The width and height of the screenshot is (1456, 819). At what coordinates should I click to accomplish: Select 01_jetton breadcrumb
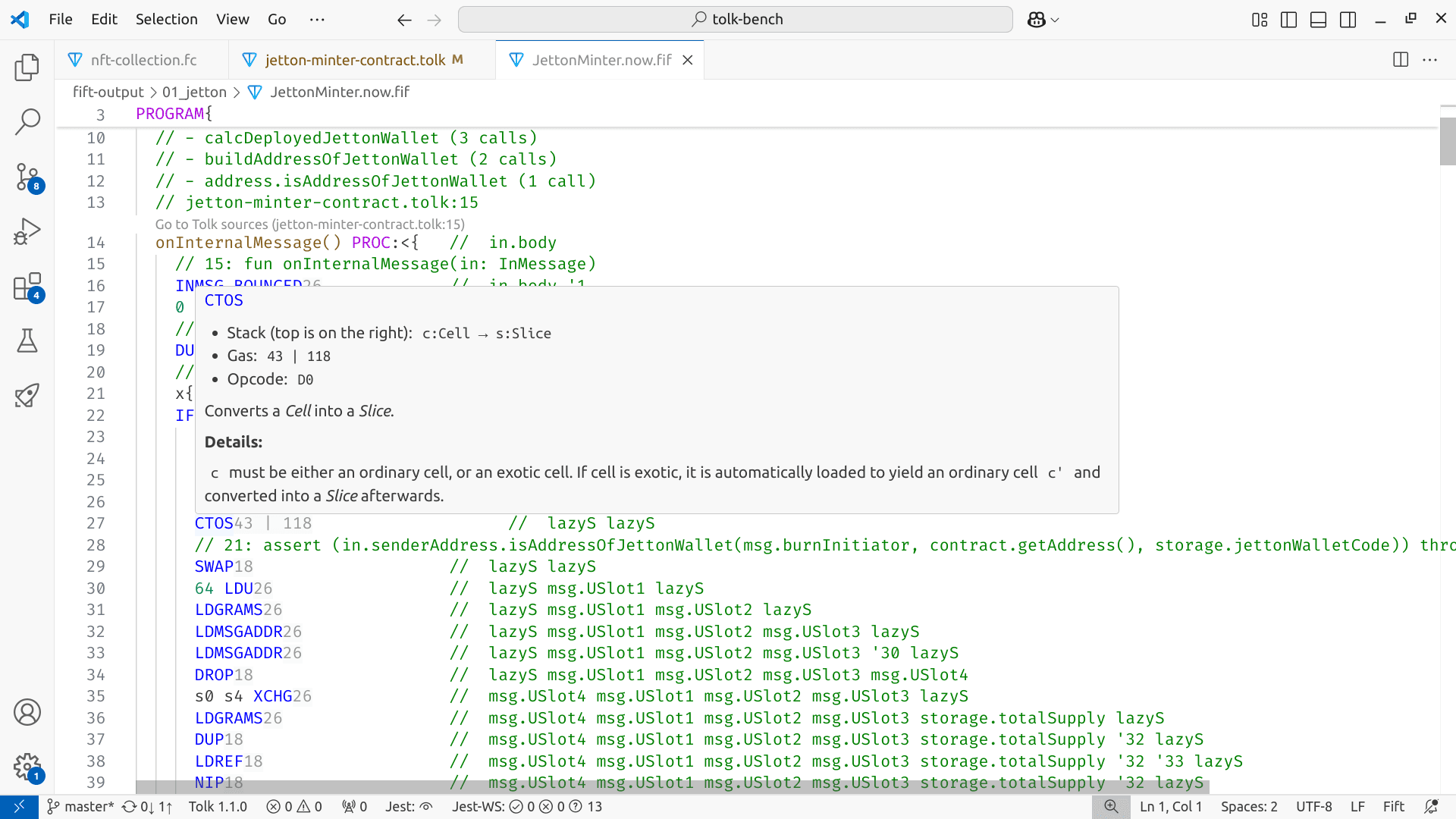point(194,92)
